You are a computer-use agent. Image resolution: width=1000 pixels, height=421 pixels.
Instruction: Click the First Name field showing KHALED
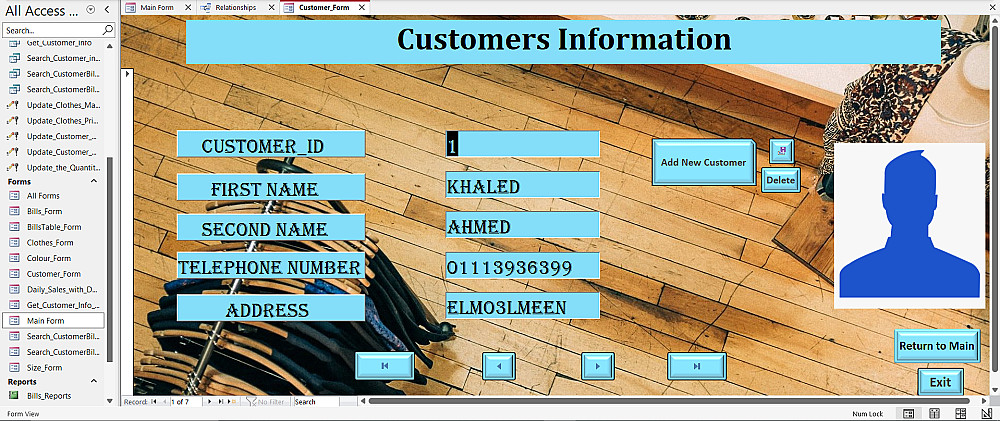(x=522, y=185)
